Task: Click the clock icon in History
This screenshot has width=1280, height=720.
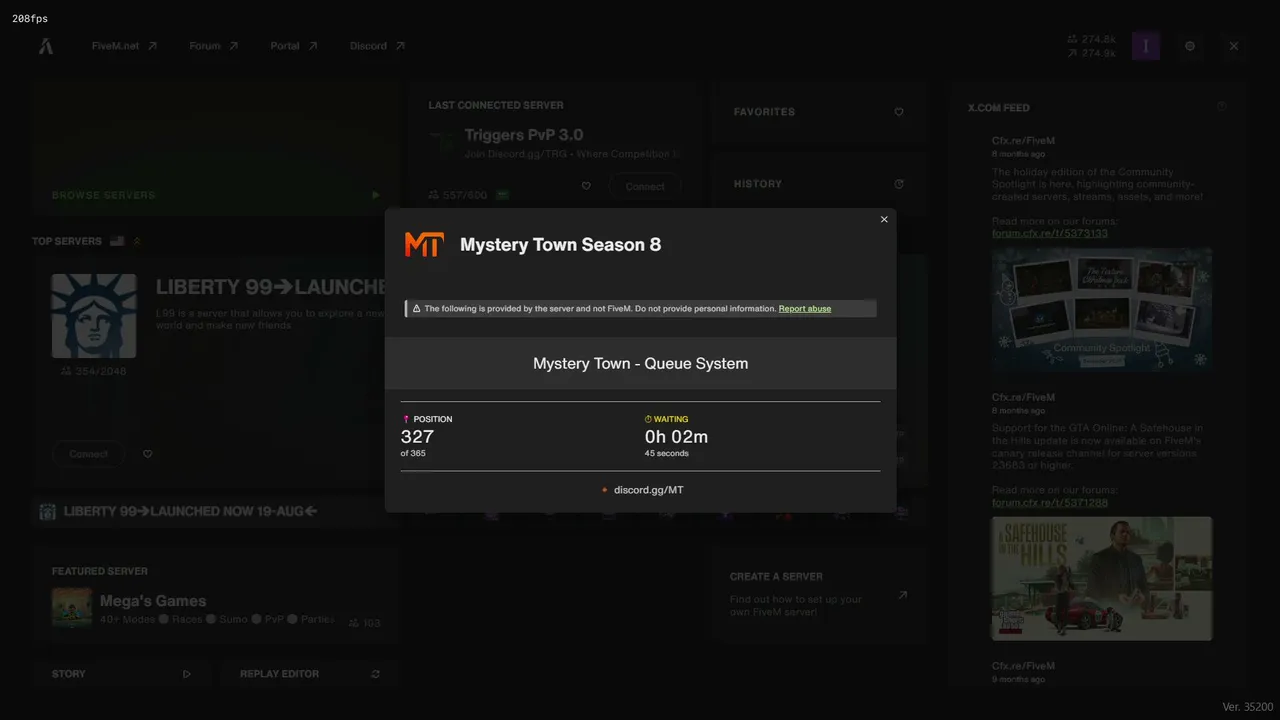Action: pyautogui.click(x=899, y=184)
